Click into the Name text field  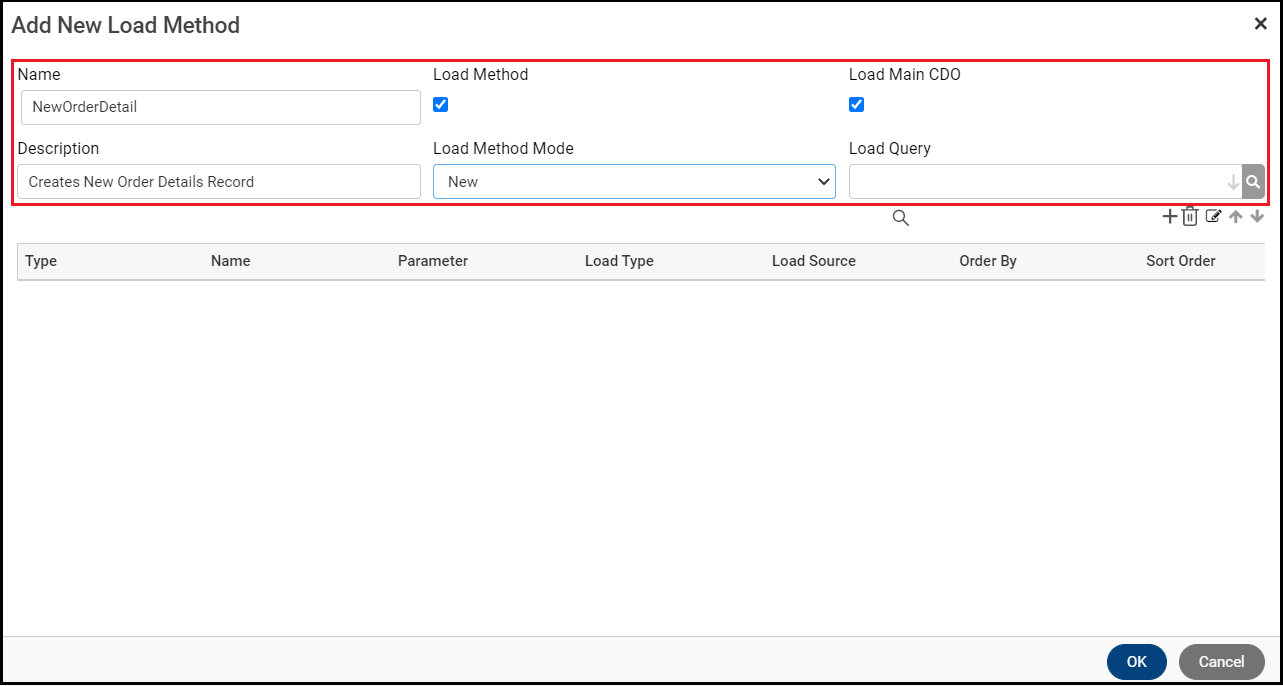pos(220,107)
